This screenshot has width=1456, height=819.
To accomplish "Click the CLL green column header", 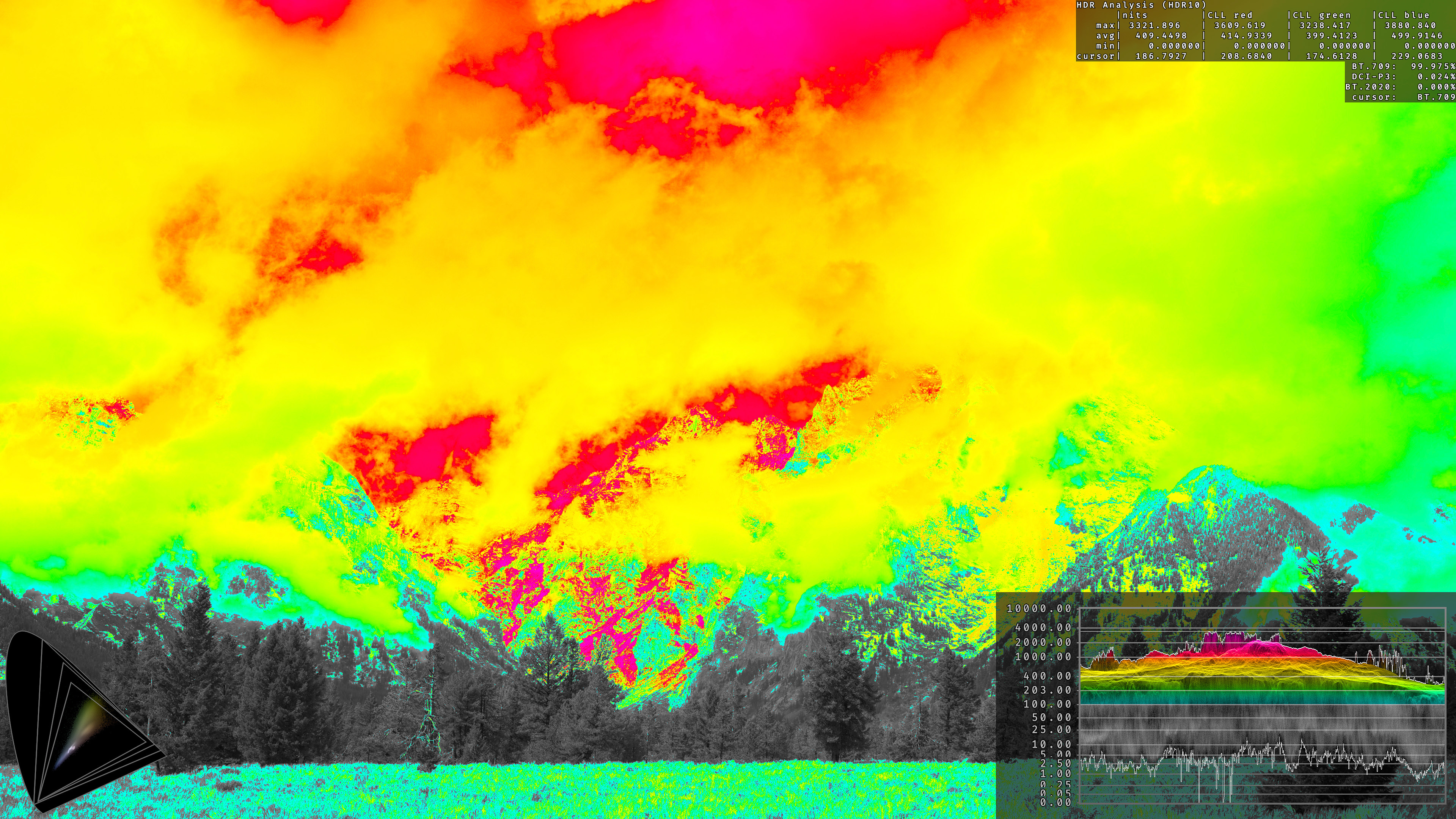I will (x=1321, y=15).
